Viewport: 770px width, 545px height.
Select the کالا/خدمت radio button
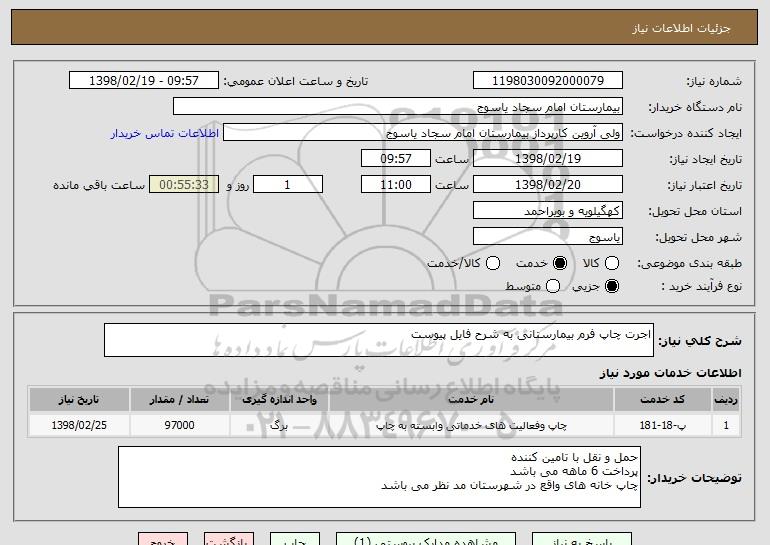pyautogui.click(x=493, y=263)
